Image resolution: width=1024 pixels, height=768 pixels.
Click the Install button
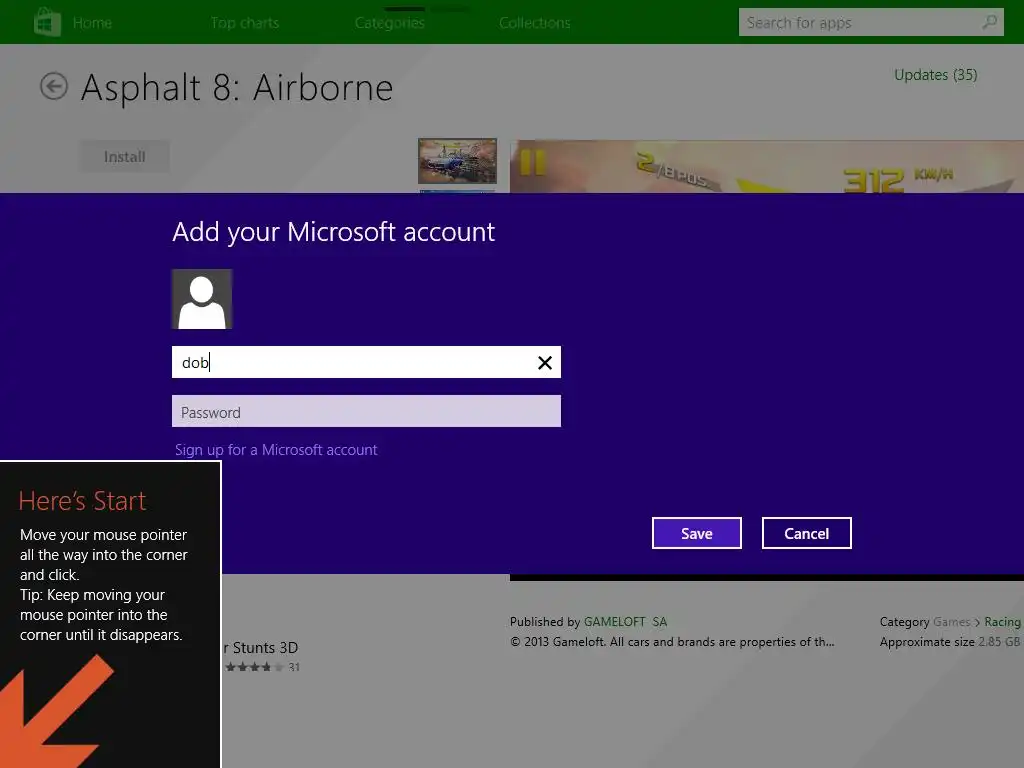125,157
